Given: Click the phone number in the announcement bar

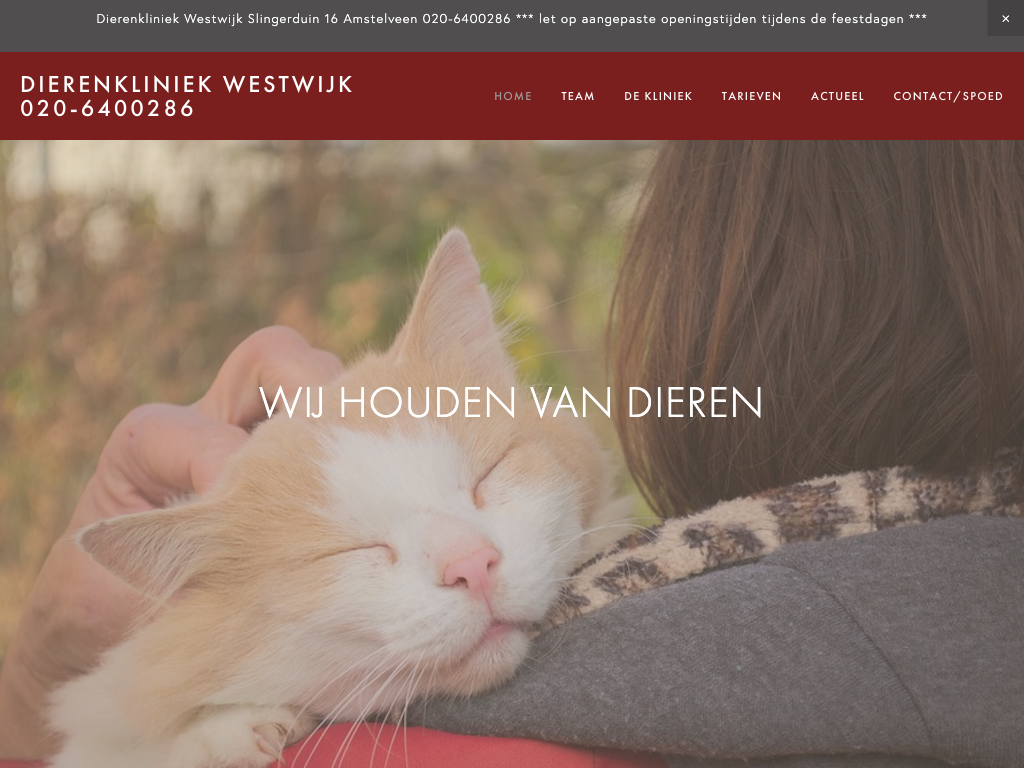Looking at the screenshot, I should point(466,19).
